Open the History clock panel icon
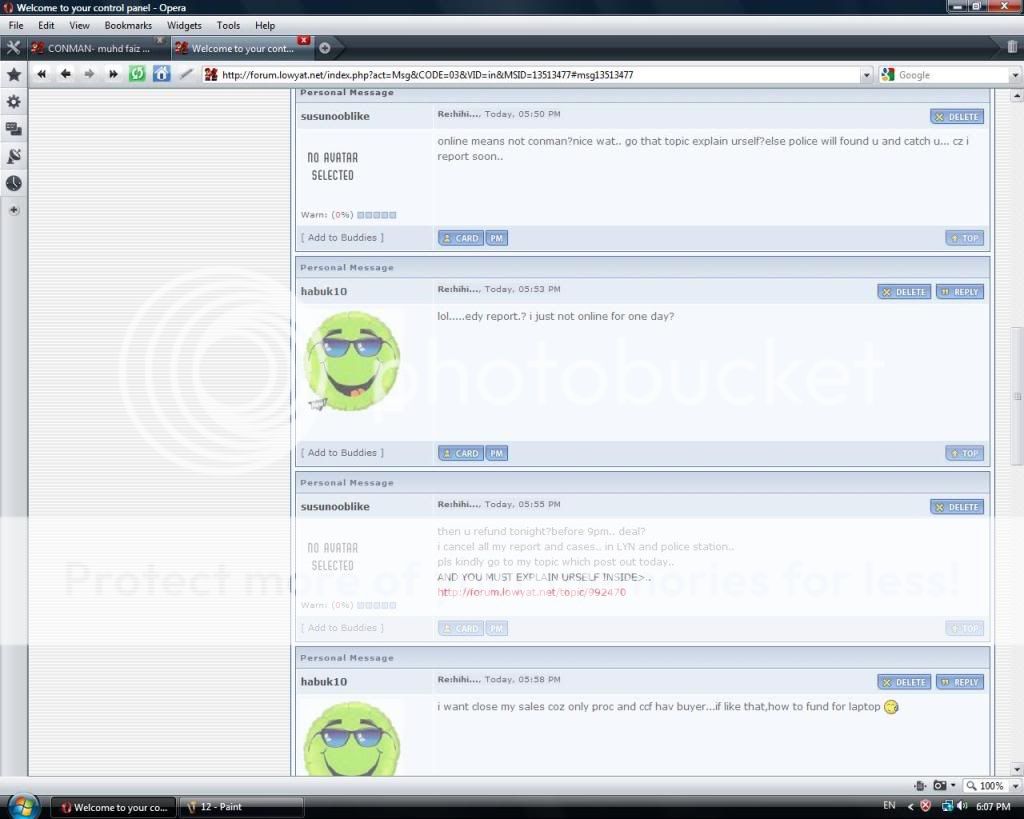 [x=14, y=183]
